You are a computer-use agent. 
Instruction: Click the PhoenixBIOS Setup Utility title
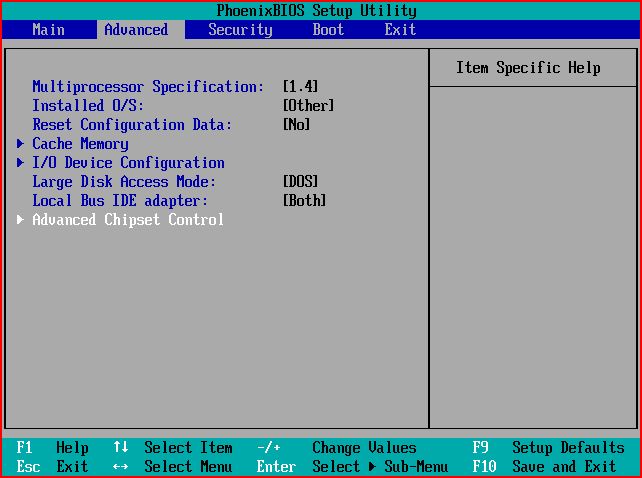(316, 11)
